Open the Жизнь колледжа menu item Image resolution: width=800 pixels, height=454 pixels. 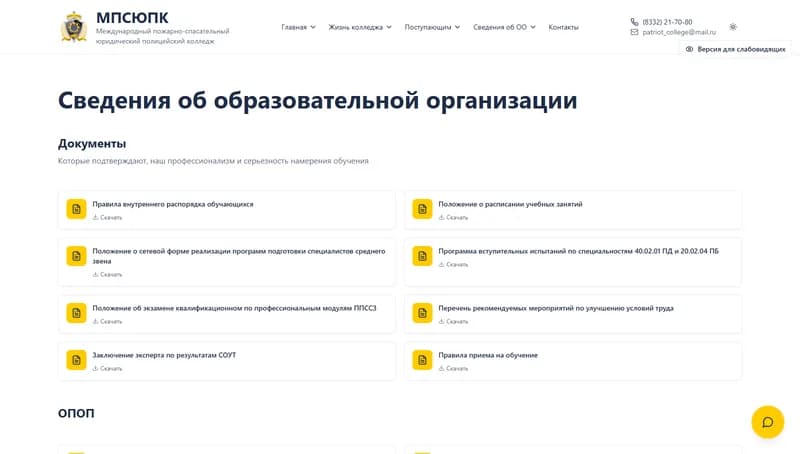(355, 27)
